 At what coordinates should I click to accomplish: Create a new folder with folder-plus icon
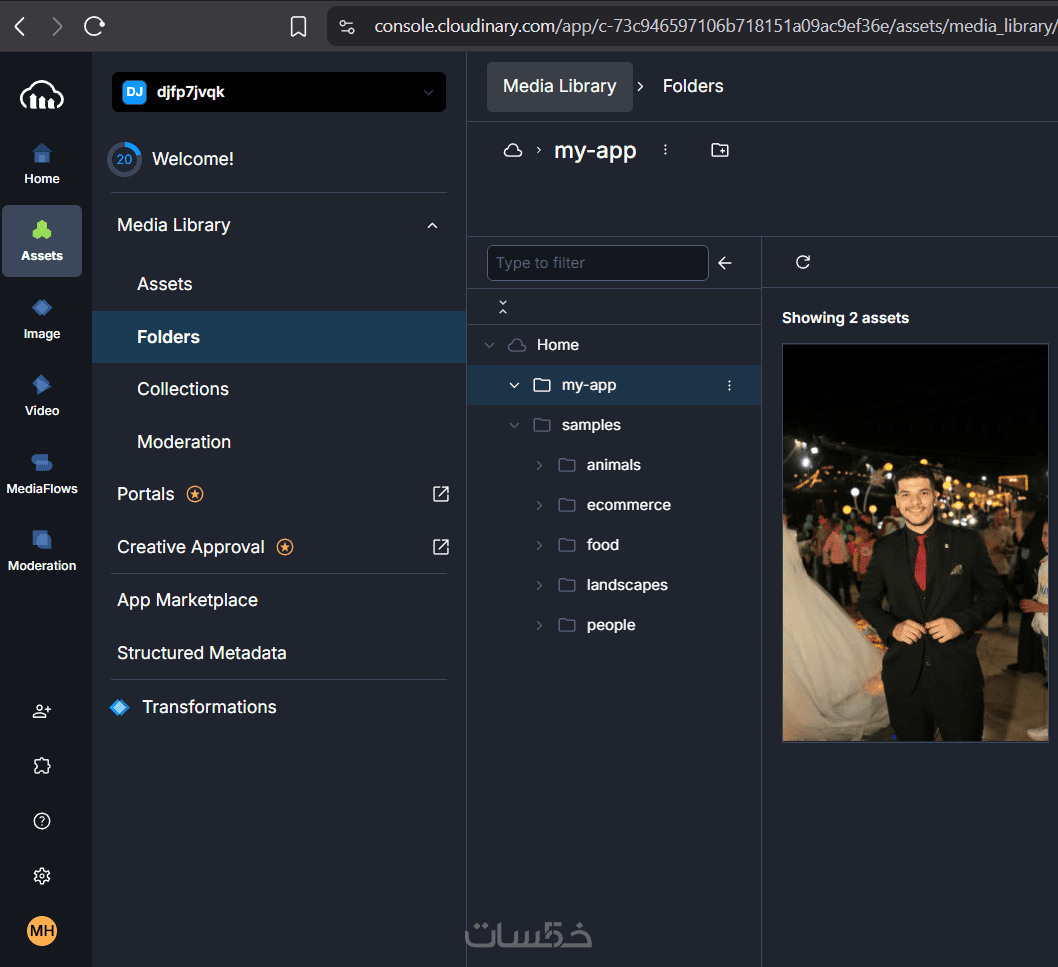pos(720,150)
